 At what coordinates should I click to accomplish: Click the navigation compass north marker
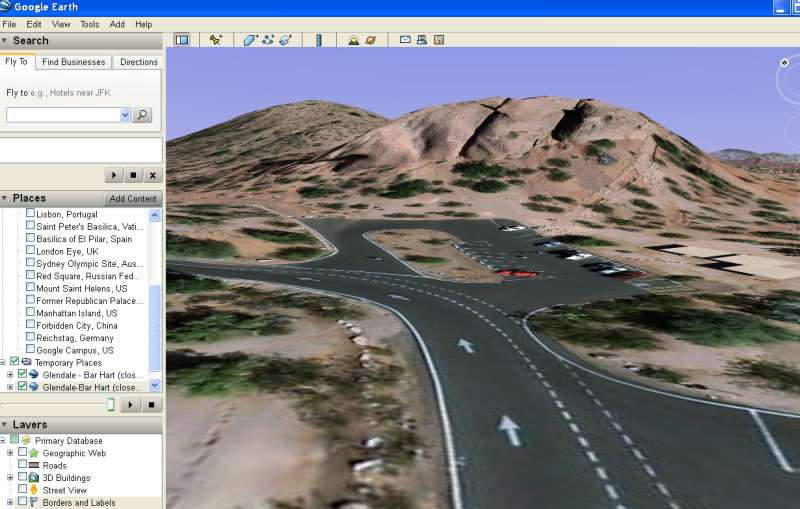coord(784,63)
